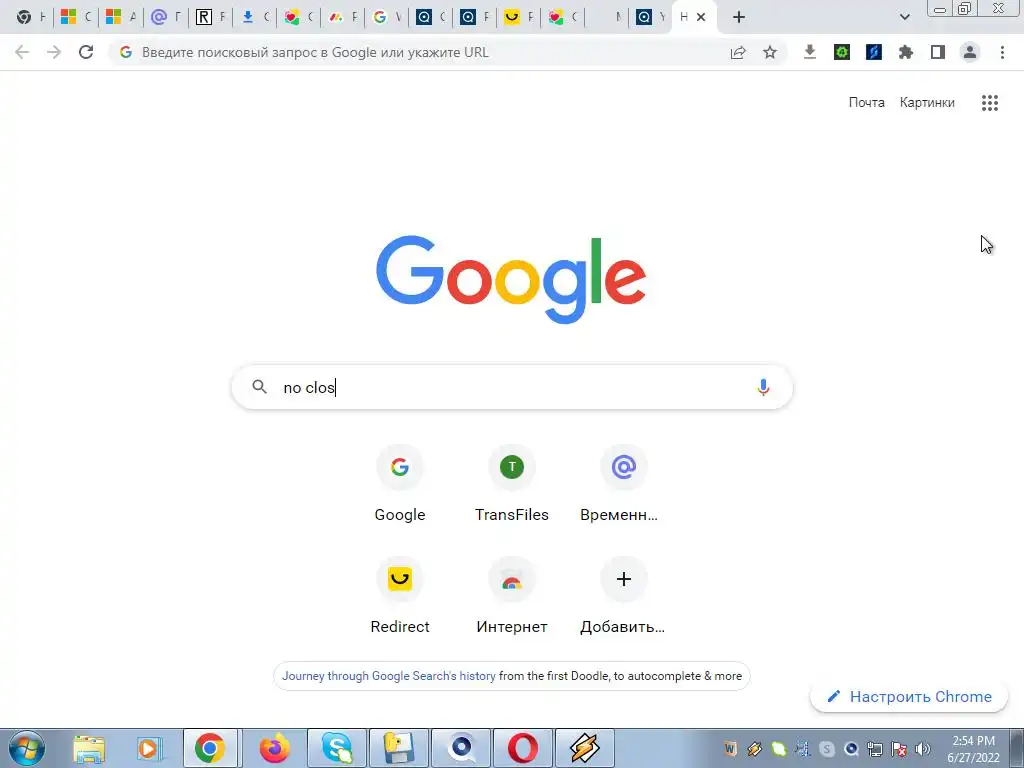Click the blue lightning extension icon
The height and width of the screenshot is (768, 1024).
[874, 52]
